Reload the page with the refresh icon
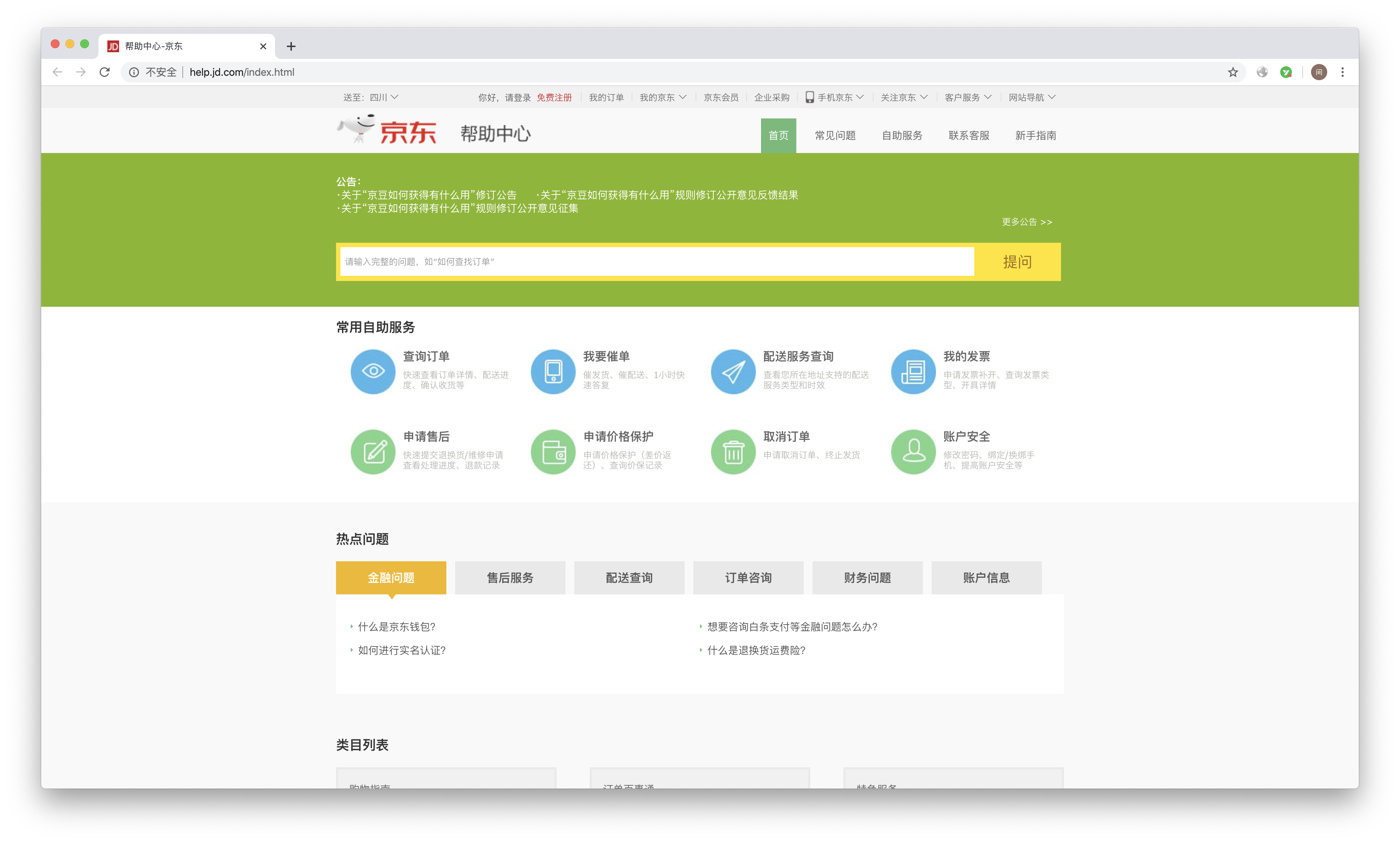1400x843 pixels. coord(104,72)
